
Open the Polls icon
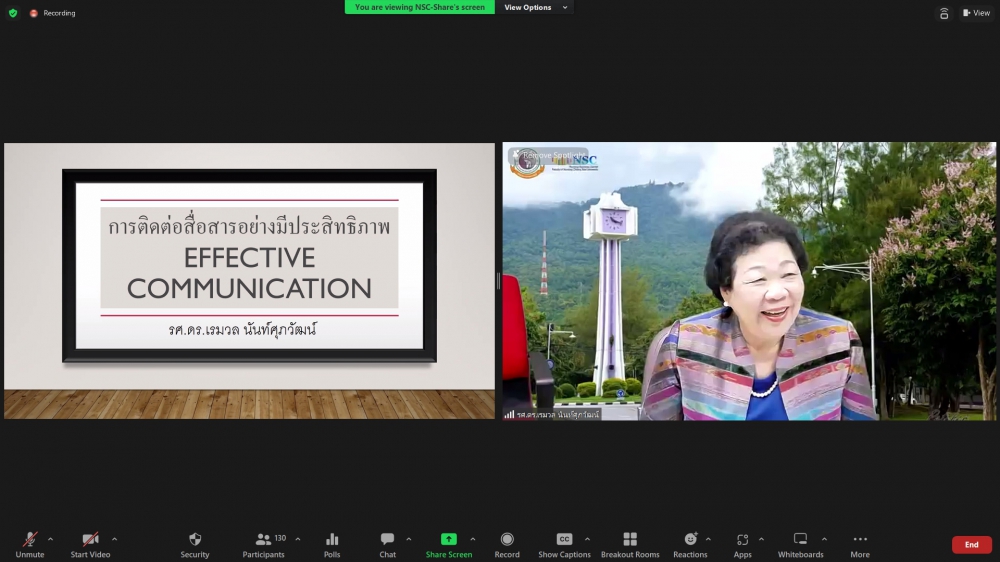tap(332, 540)
